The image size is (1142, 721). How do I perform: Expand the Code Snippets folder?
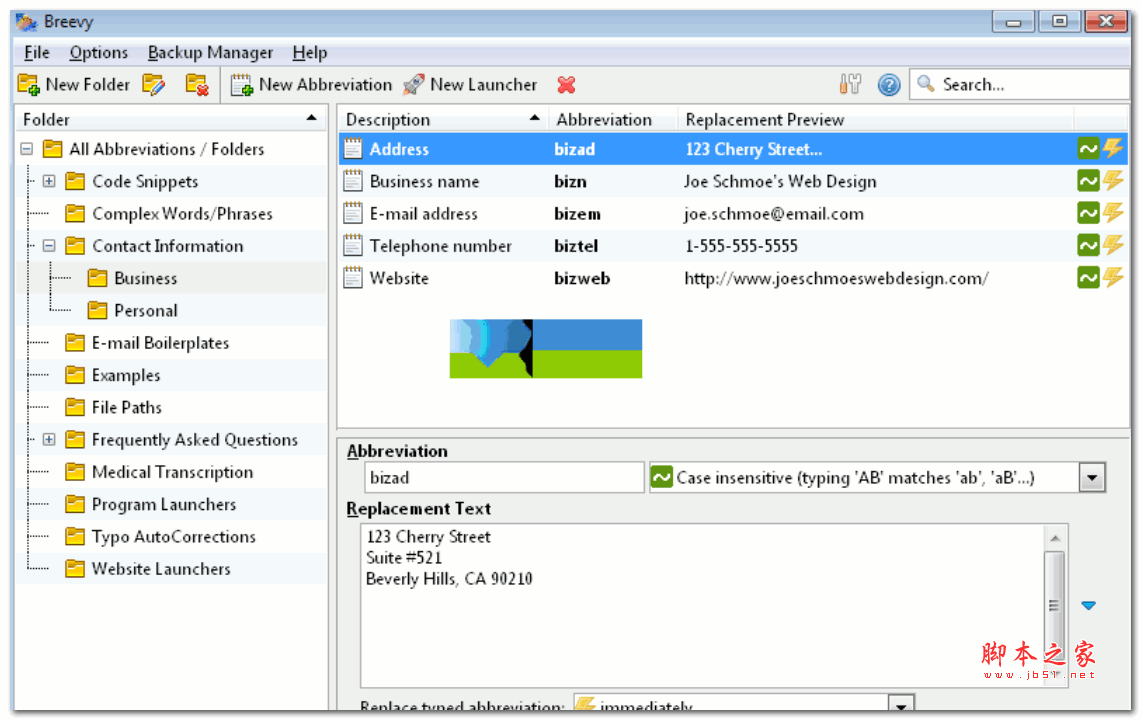(49, 181)
